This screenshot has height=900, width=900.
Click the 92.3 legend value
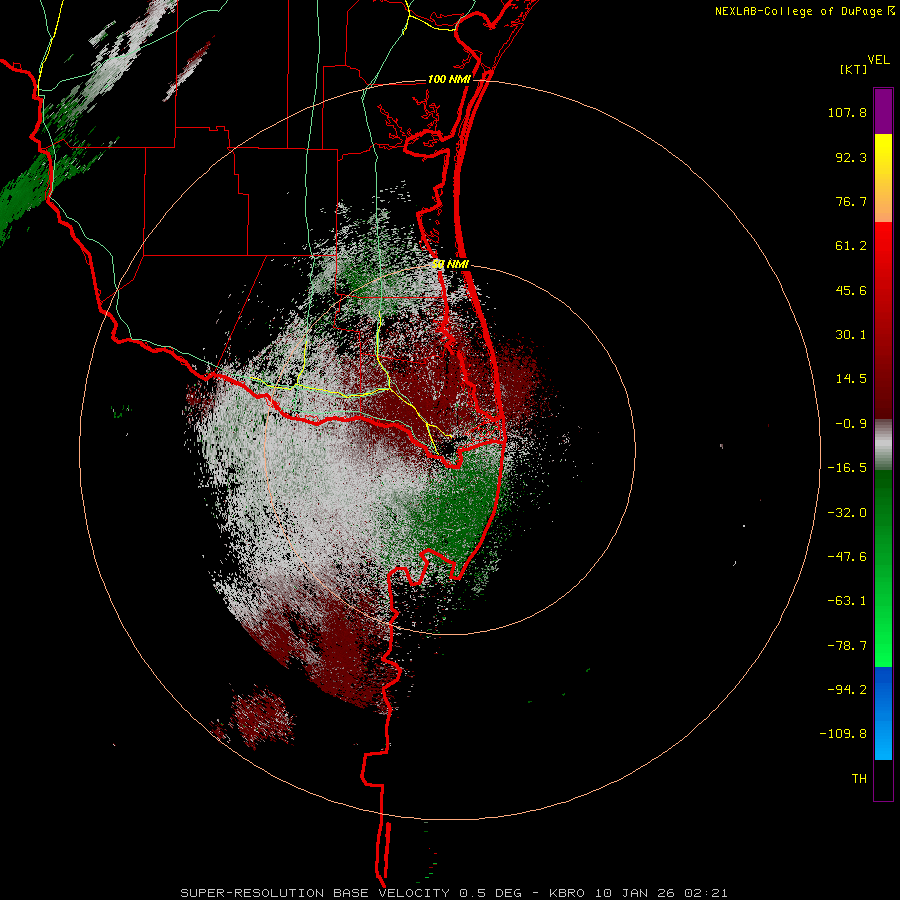tap(851, 157)
